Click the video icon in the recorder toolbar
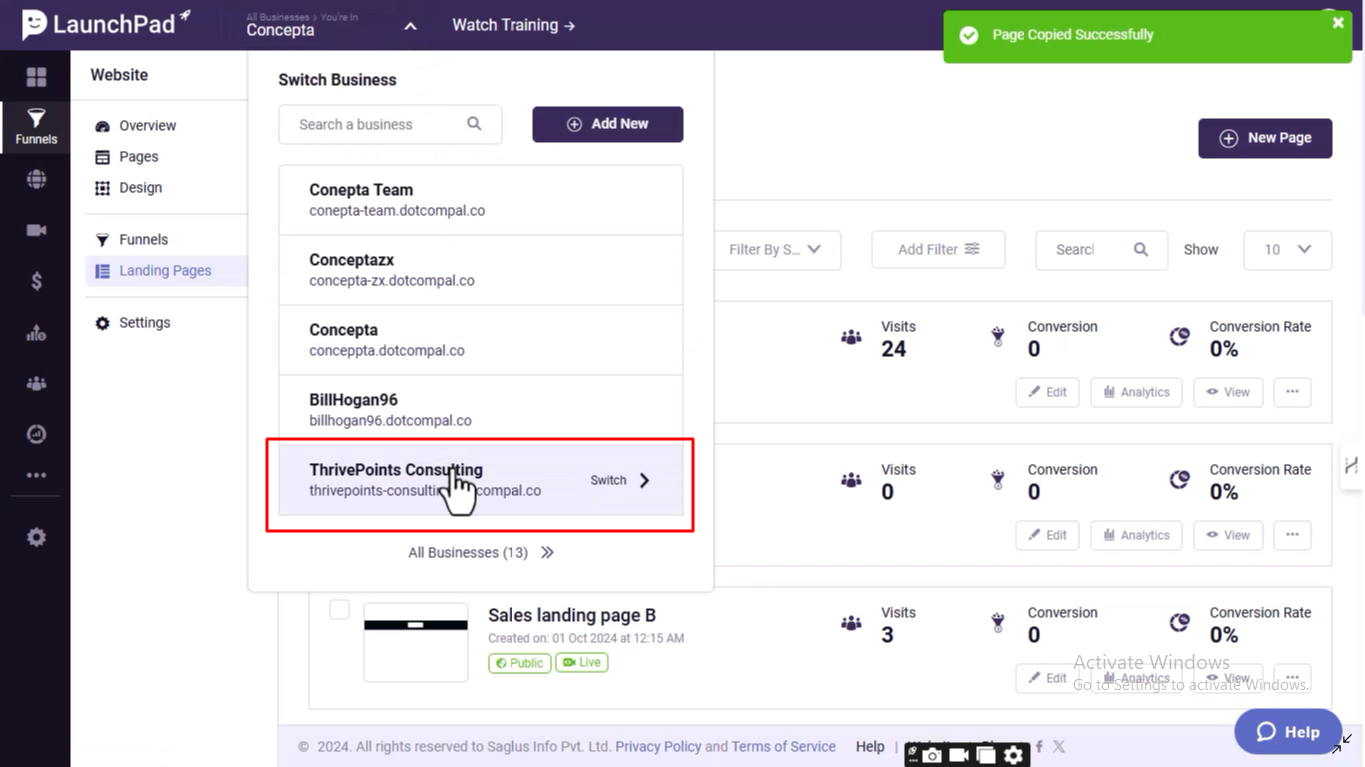Image resolution: width=1365 pixels, height=767 pixels. coord(958,755)
